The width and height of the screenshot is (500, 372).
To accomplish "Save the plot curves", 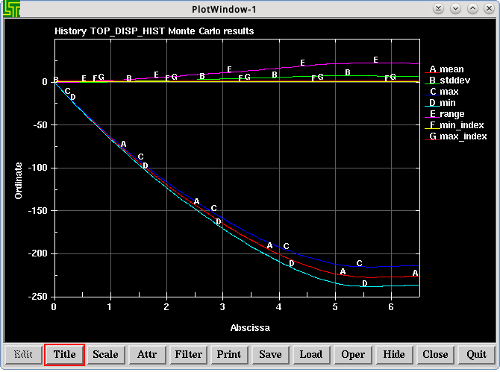I will tap(271, 355).
